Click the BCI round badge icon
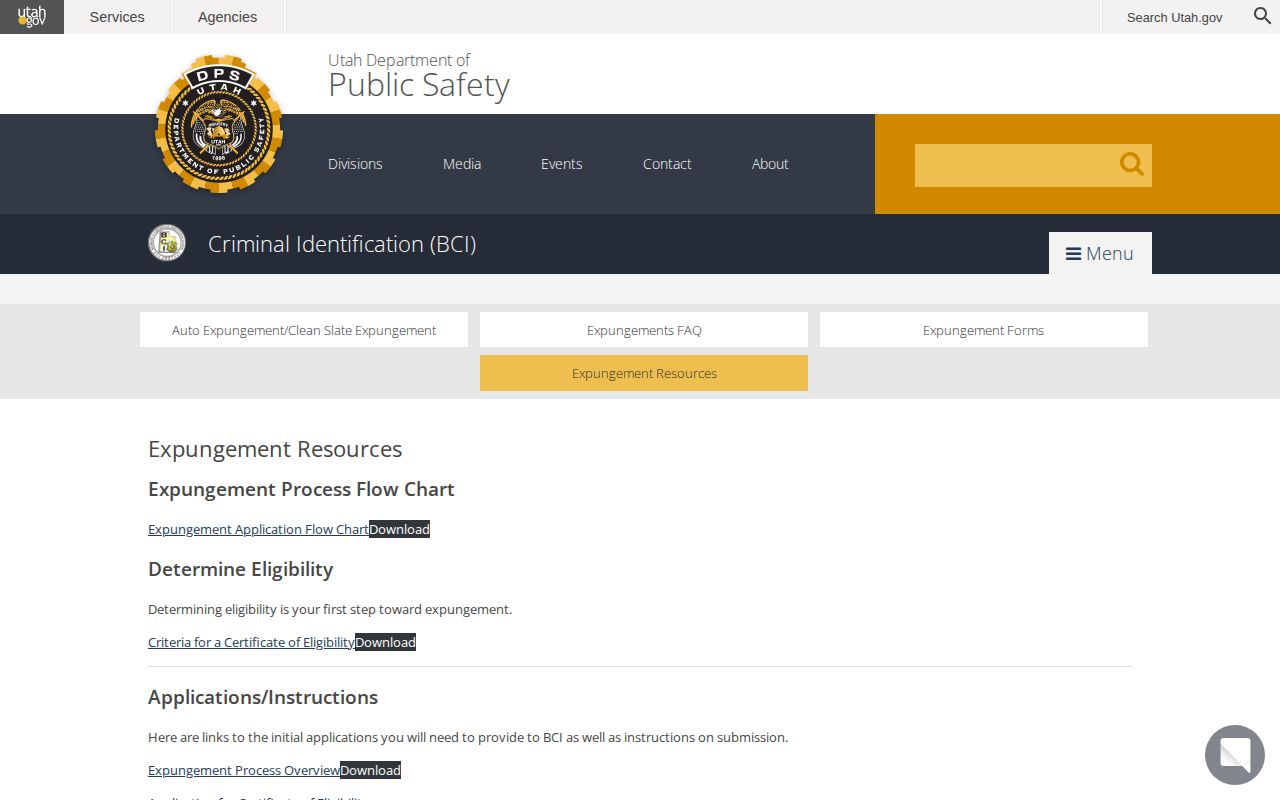1280x800 pixels. coord(167,243)
